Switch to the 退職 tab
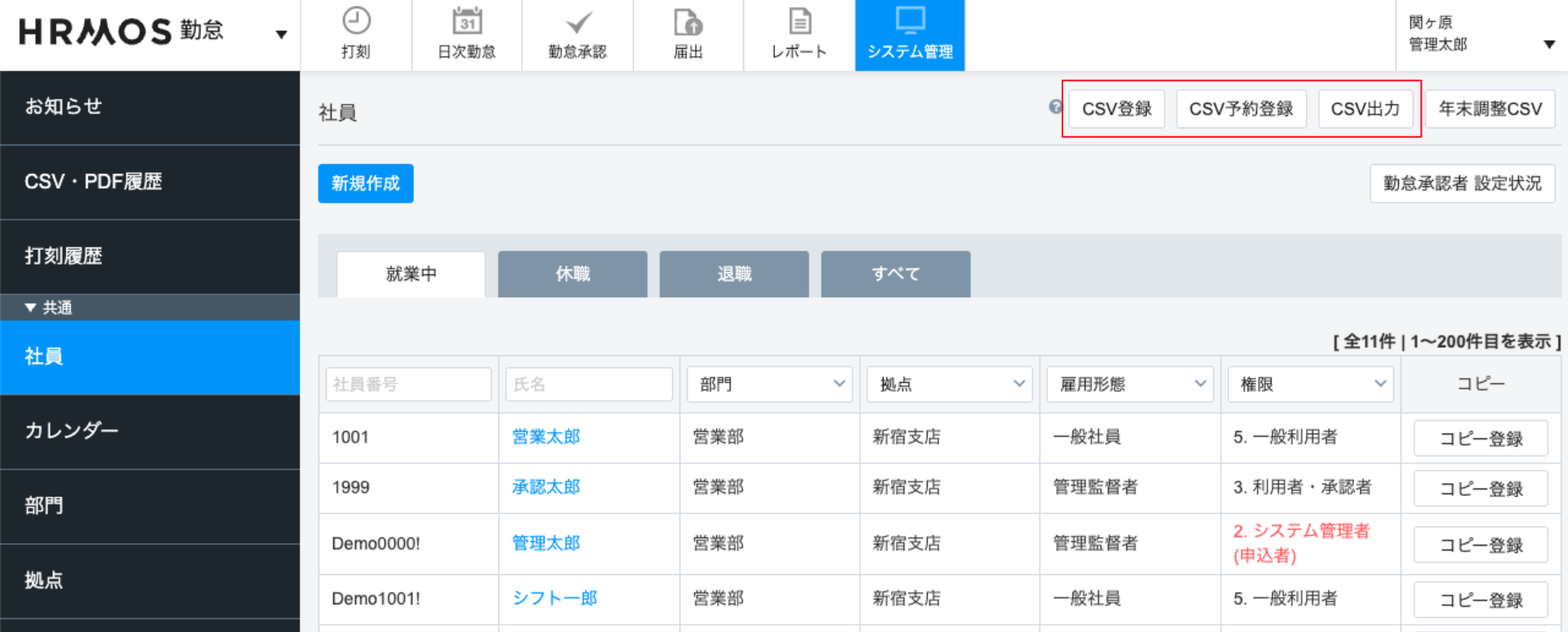 [734, 274]
